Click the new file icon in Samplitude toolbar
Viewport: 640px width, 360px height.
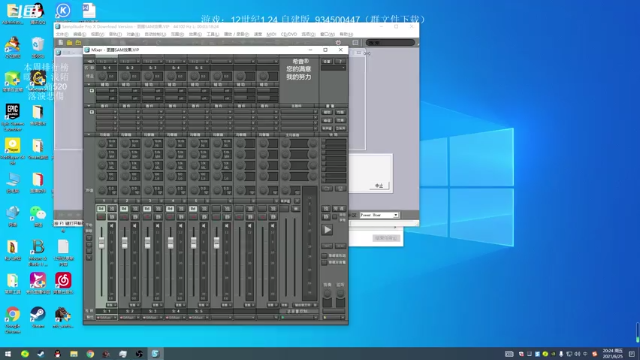[61, 42]
